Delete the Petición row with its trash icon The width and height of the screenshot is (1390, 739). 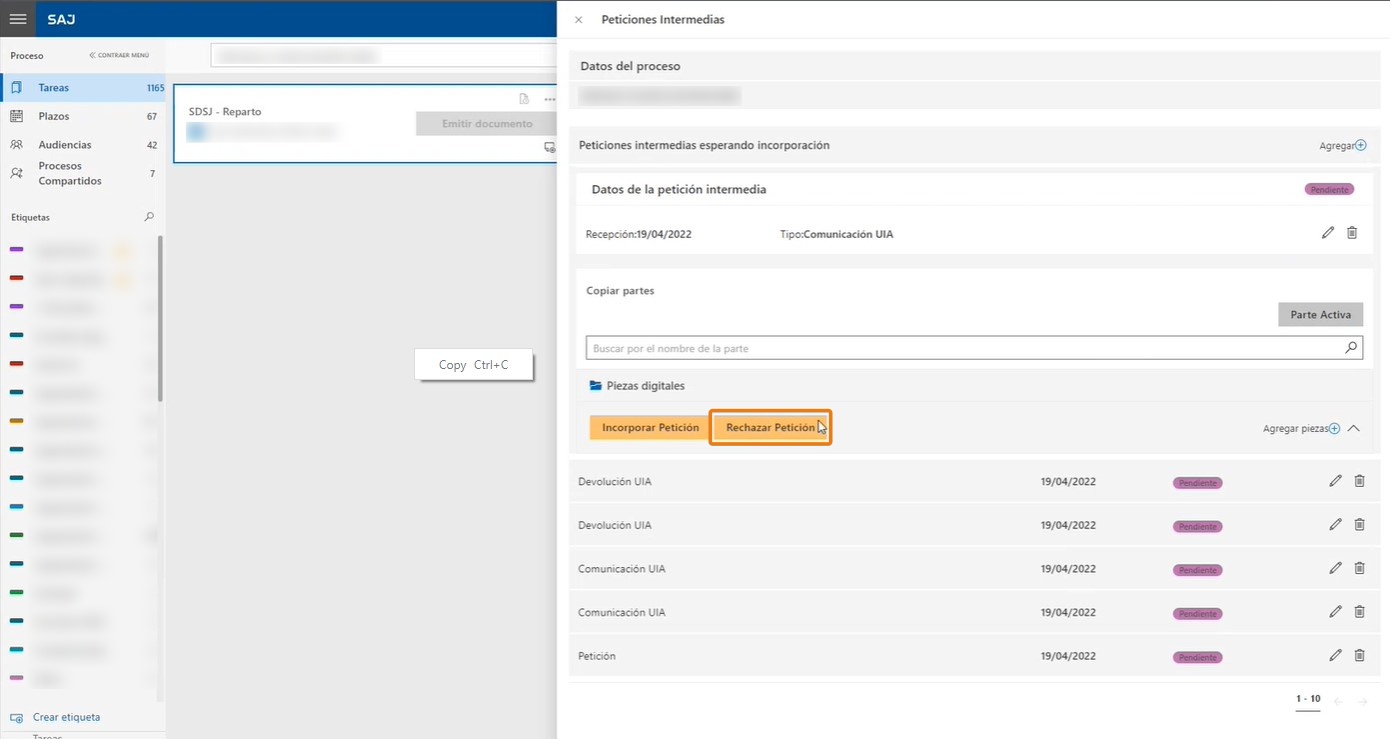[x=1359, y=655]
